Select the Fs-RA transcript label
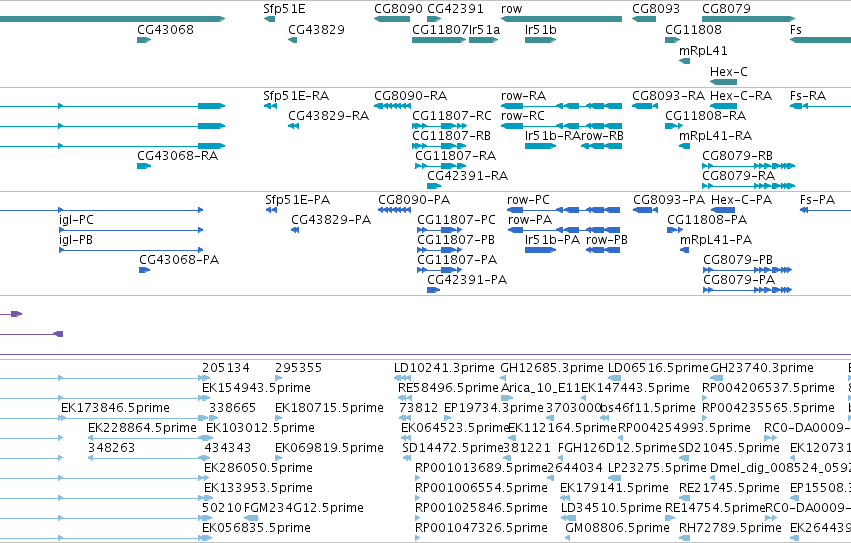Screen dimensions: 851x543 click(808, 96)
